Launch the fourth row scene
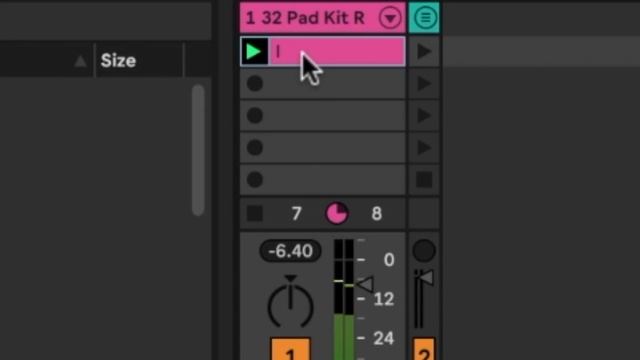Image resolution: width=640 pixels, height=360 pixels. [424, 147]
